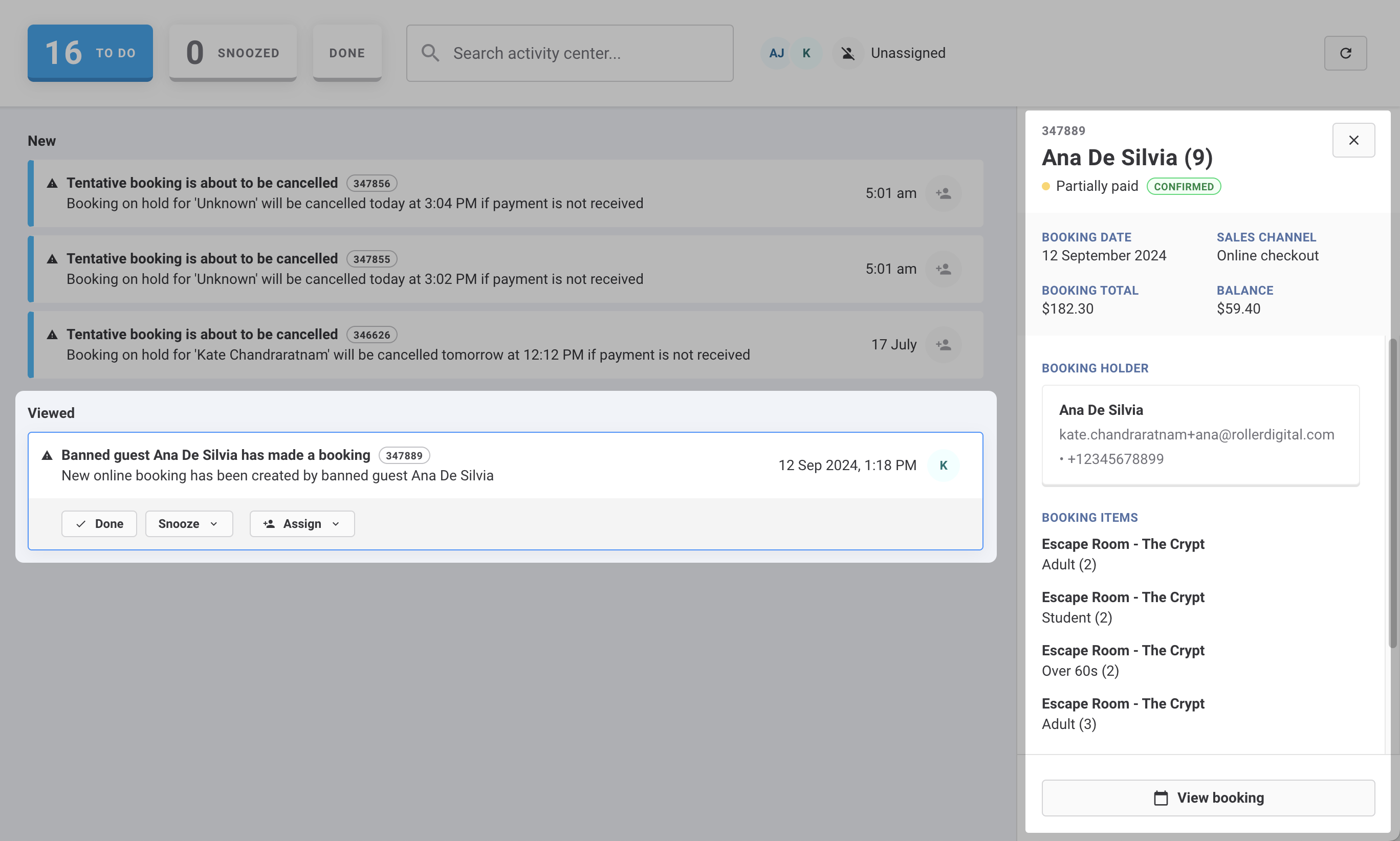Filter by K user avatar in header
Viewport: 1400px width, 841px height.
click(x=806, y=53)
